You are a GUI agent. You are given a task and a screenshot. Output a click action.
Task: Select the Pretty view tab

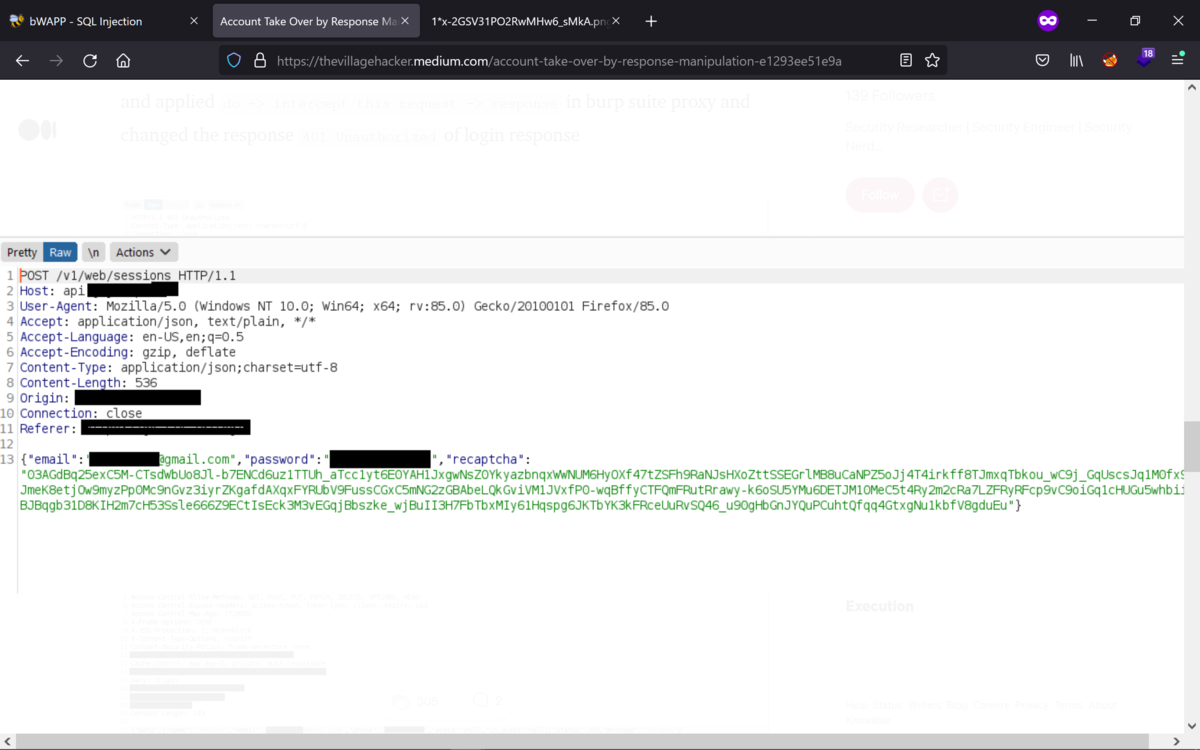(22, 252)
